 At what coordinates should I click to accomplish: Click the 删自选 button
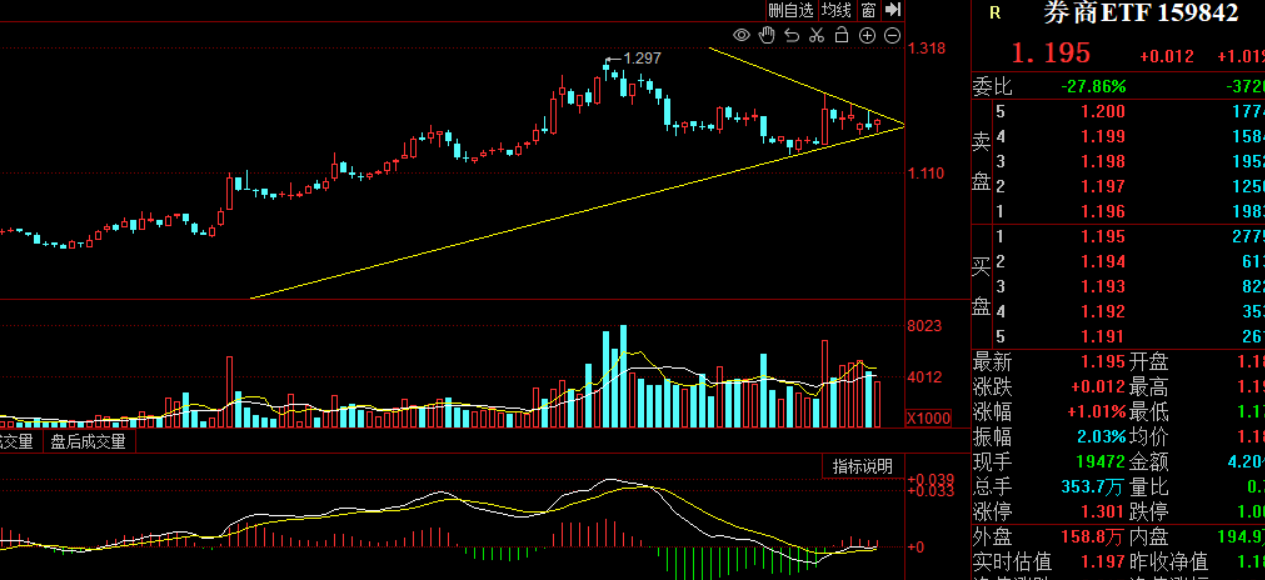(791, 10)
